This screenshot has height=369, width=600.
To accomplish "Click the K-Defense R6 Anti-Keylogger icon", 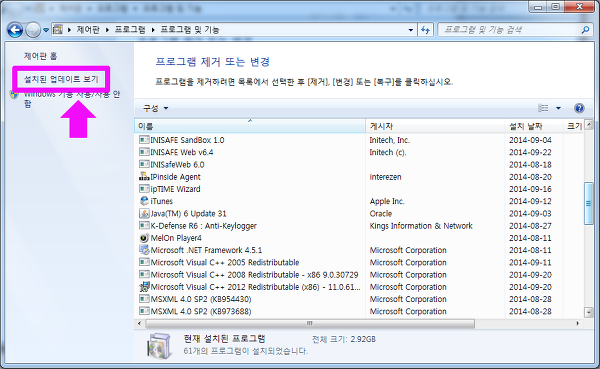I will tap(144, 225).
